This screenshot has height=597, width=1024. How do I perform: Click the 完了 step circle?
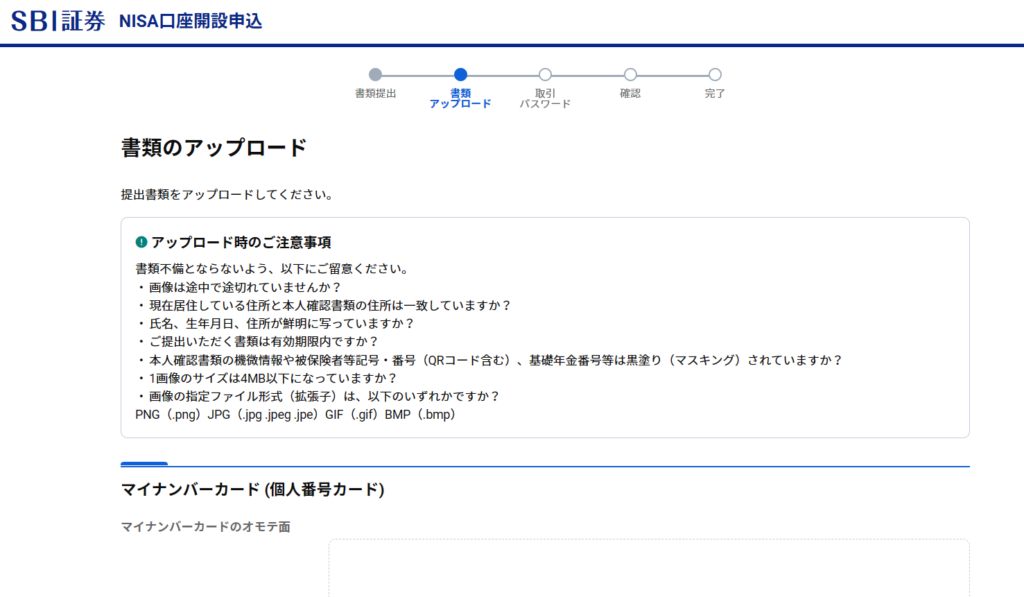click(715, 74)
